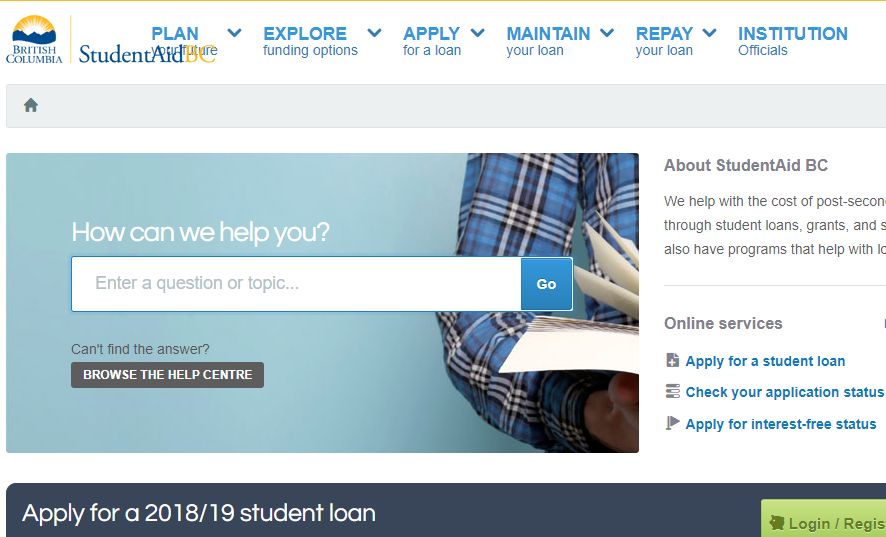886x537 pixels.
Task: Click the Enter a question or topic field
Action: (296, 284)
